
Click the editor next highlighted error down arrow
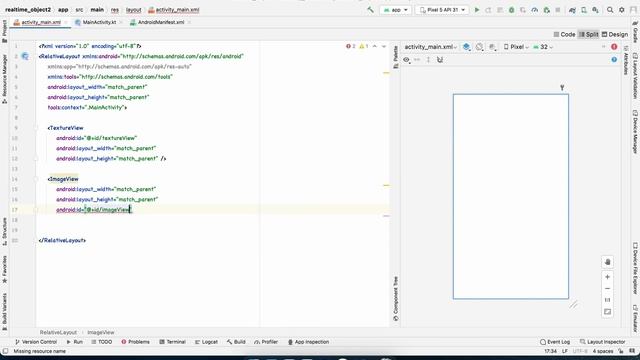click(384, 47)
